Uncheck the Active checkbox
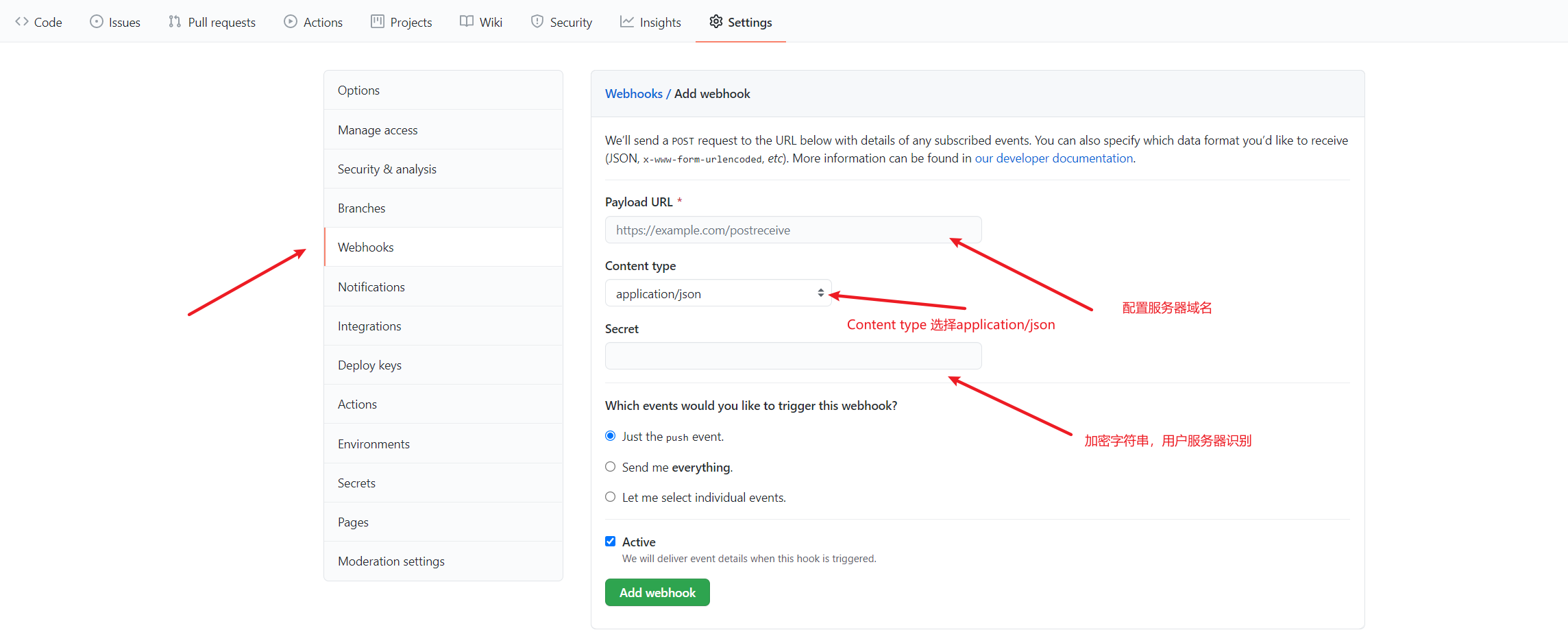Image resolution: width=1568 pixels, height=630 pixels. (x=610, y=542)
